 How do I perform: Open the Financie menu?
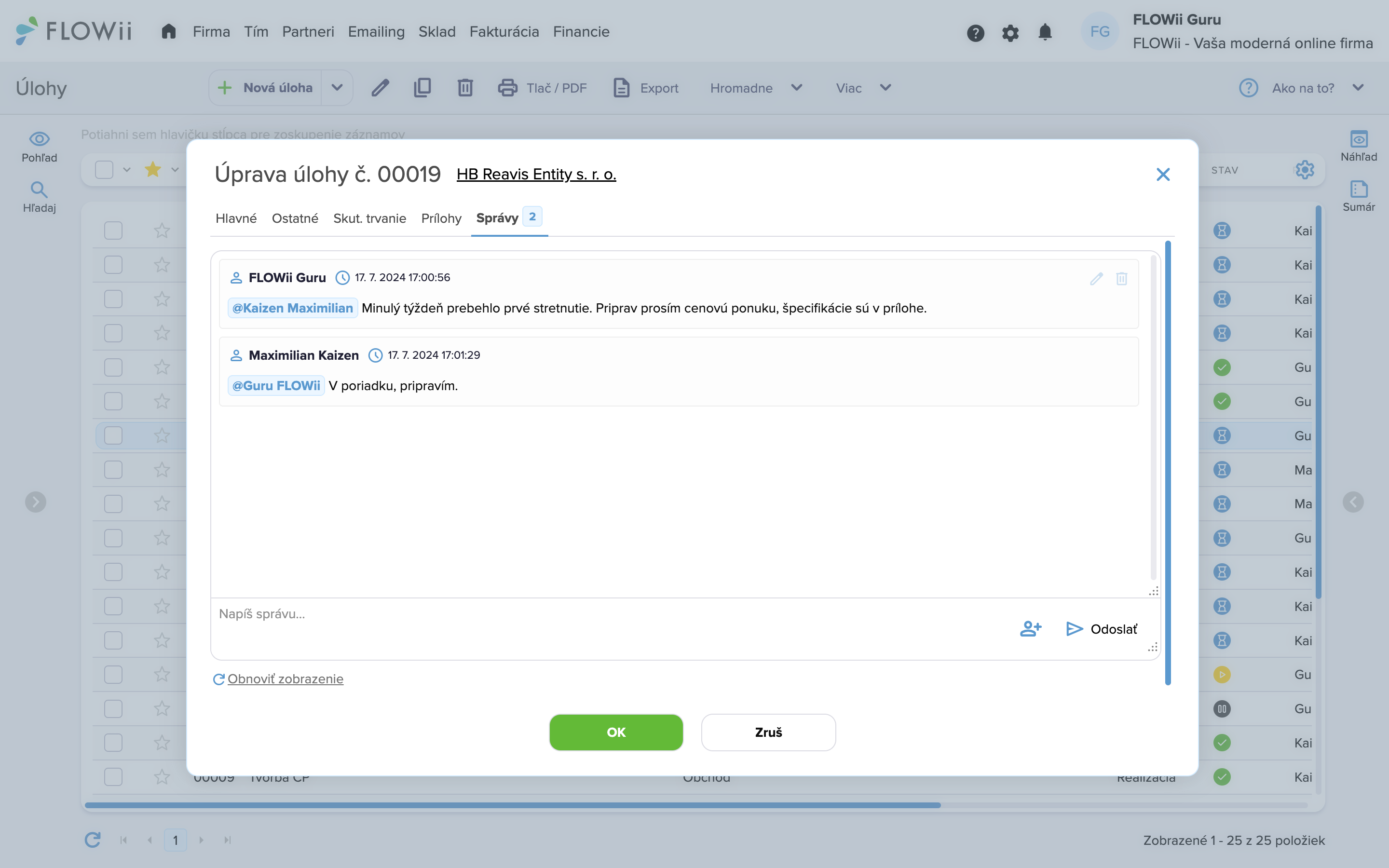(x=581, y=31)
